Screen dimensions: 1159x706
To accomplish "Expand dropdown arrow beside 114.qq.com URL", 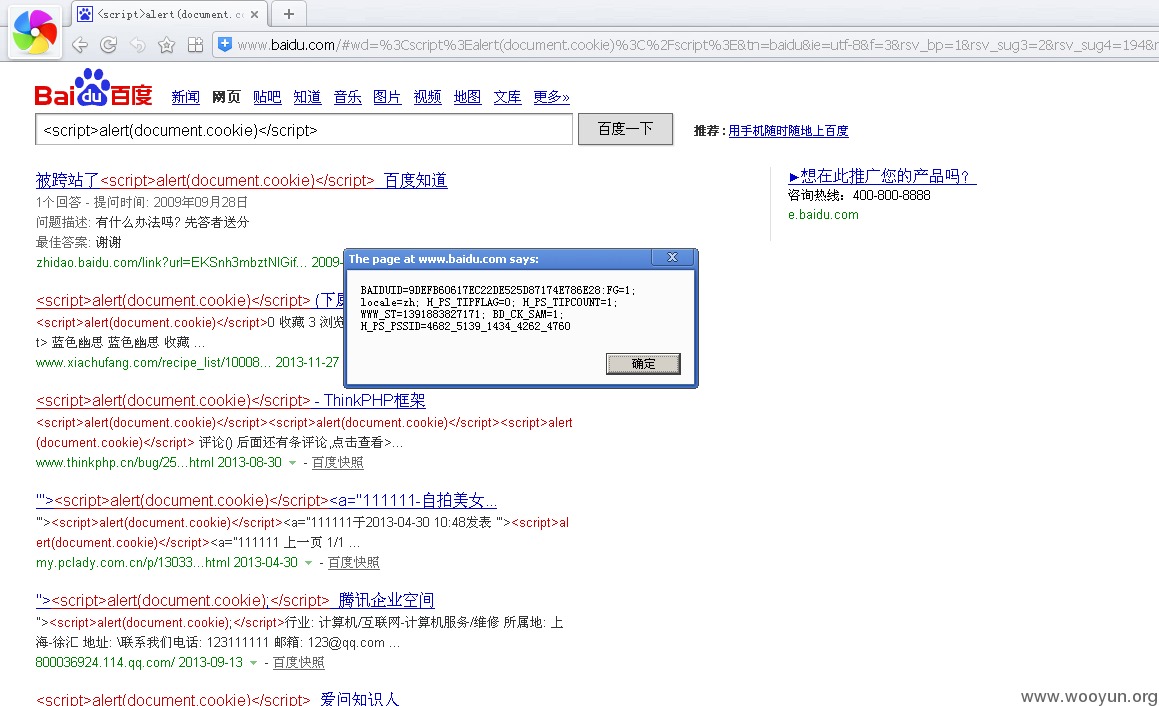I will [x=254, y=663].
